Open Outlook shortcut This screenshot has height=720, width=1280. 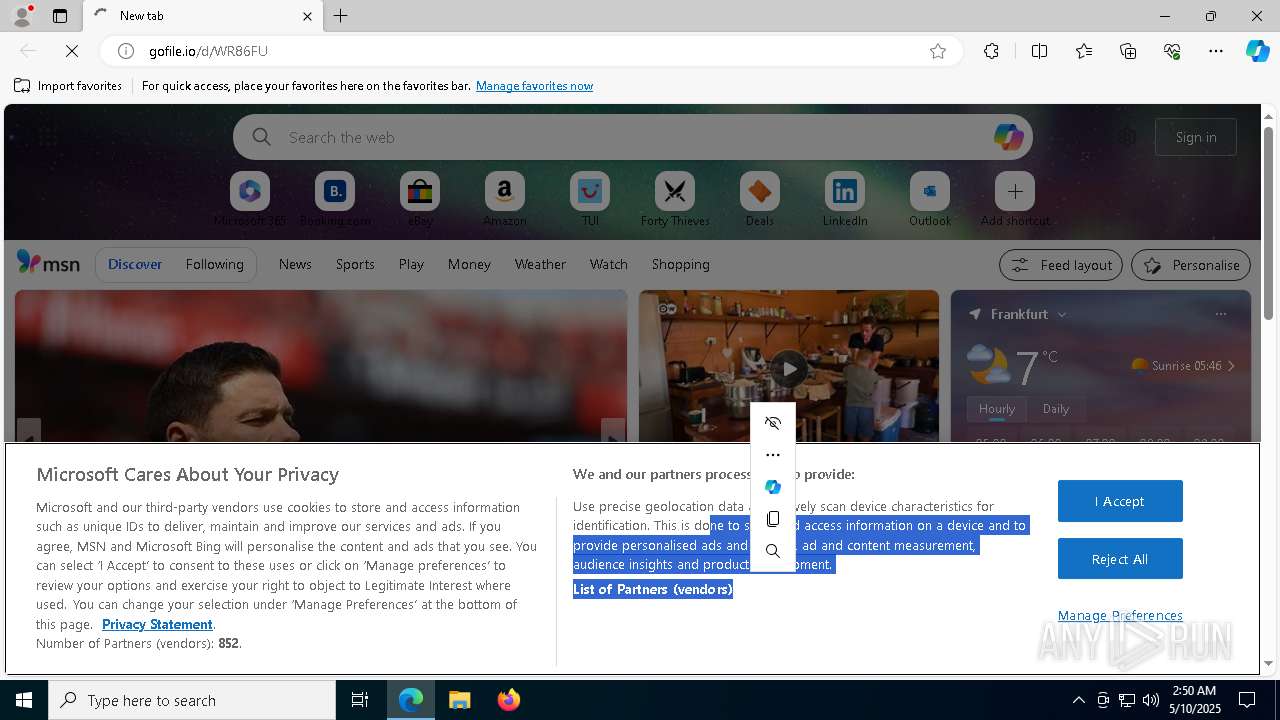[930, 199]
